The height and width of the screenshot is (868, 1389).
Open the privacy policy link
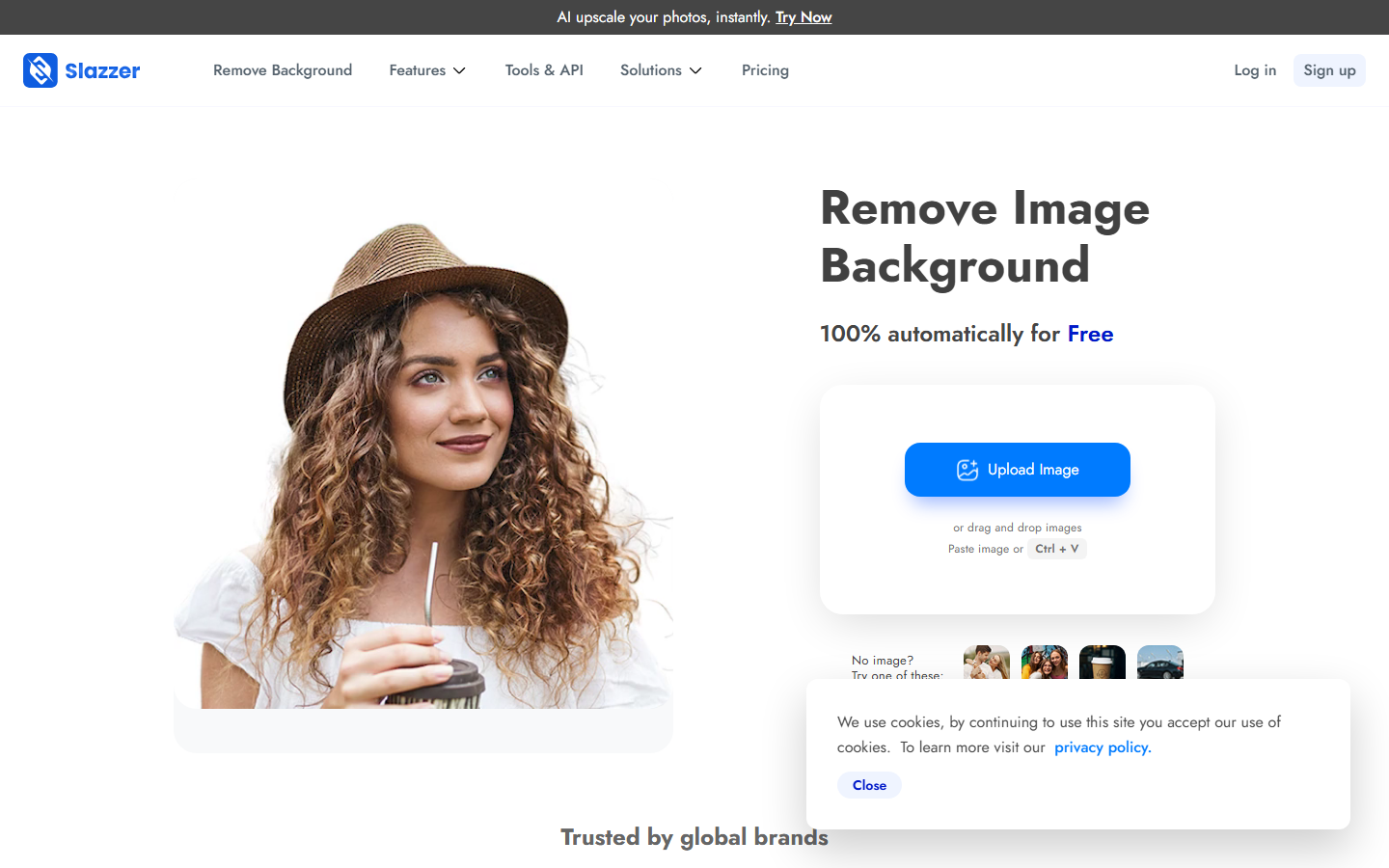coord(1101,746)
